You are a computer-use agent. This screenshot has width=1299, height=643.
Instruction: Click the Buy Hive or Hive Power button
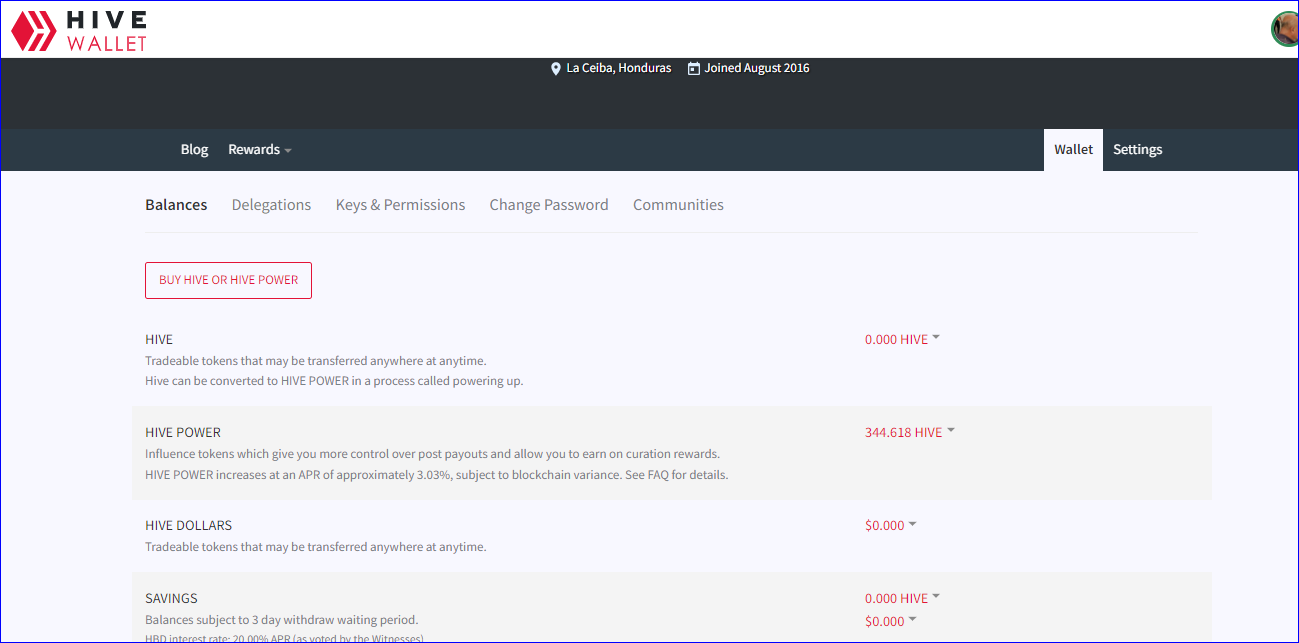tap(228, 280)
